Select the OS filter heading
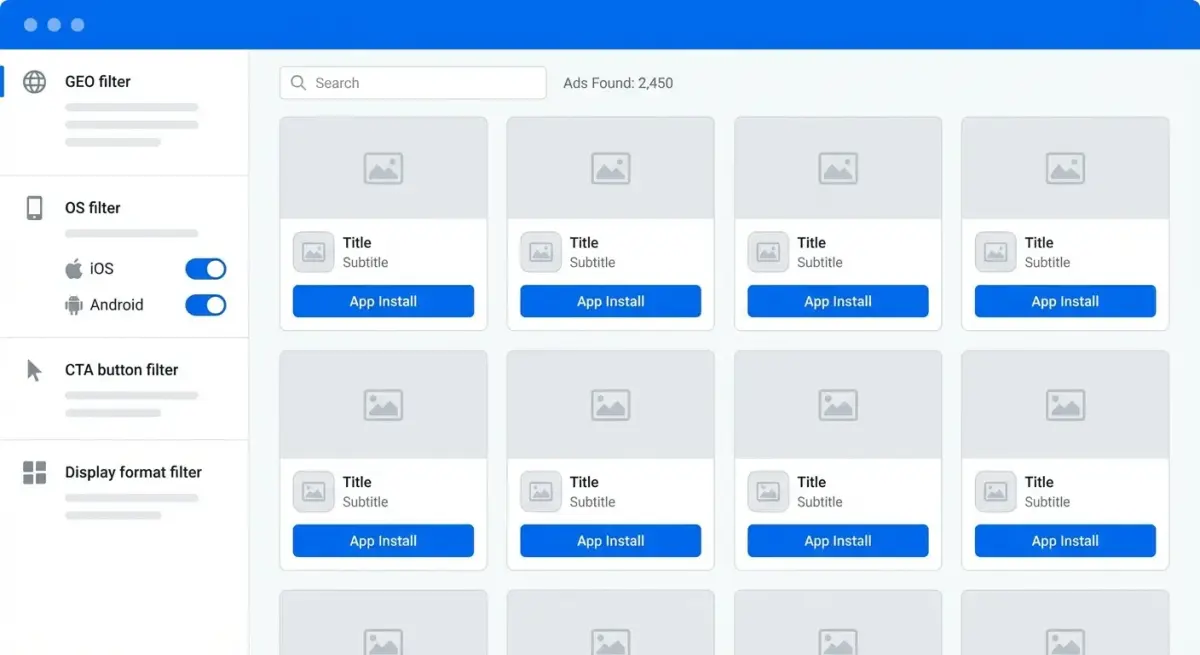 pos(93,208)
